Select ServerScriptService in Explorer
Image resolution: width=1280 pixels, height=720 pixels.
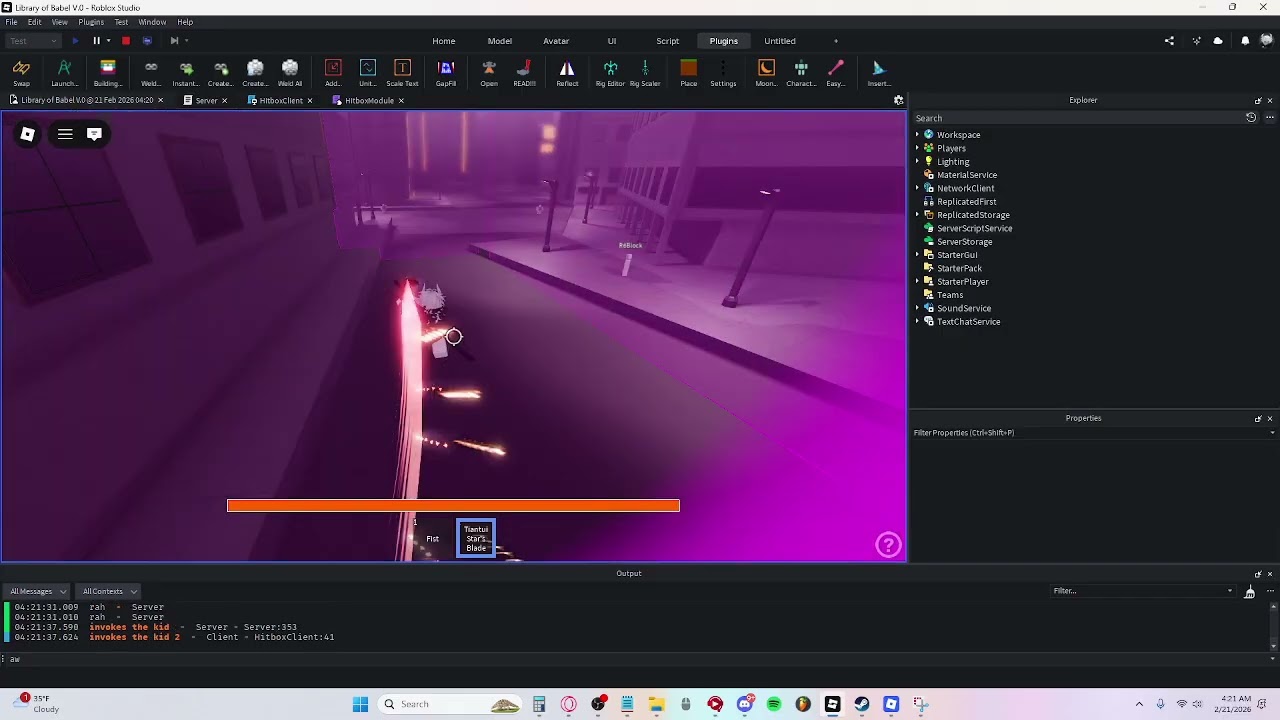tap(974, 228)
